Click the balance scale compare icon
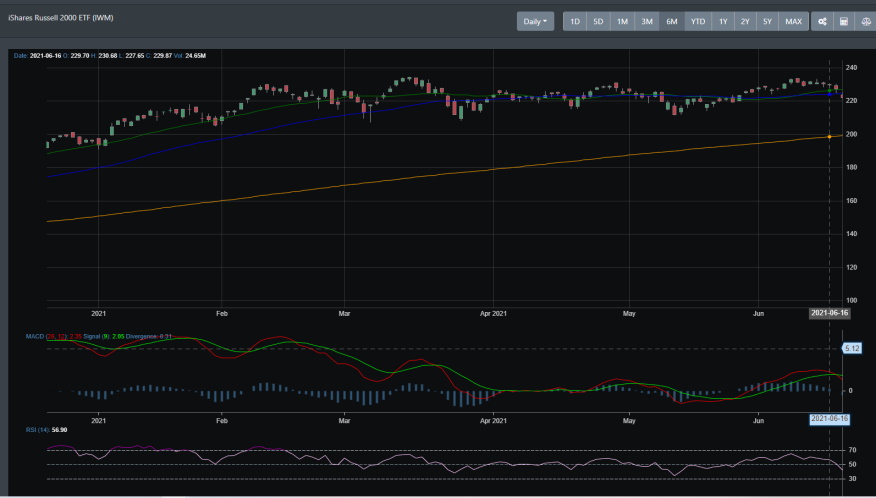 (865, 21)
